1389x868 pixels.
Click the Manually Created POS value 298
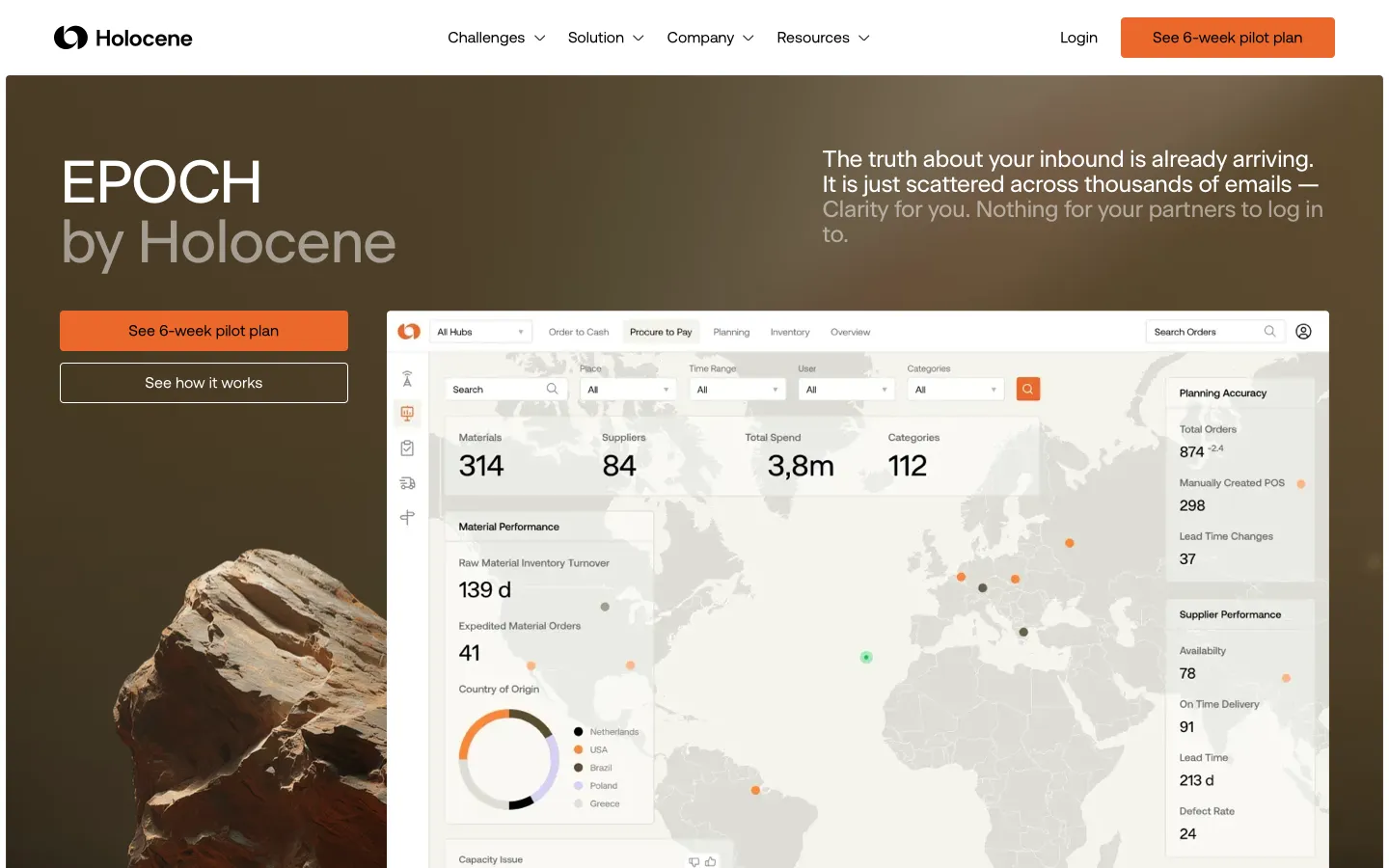pyautogui.click(x=1192, y=505)
